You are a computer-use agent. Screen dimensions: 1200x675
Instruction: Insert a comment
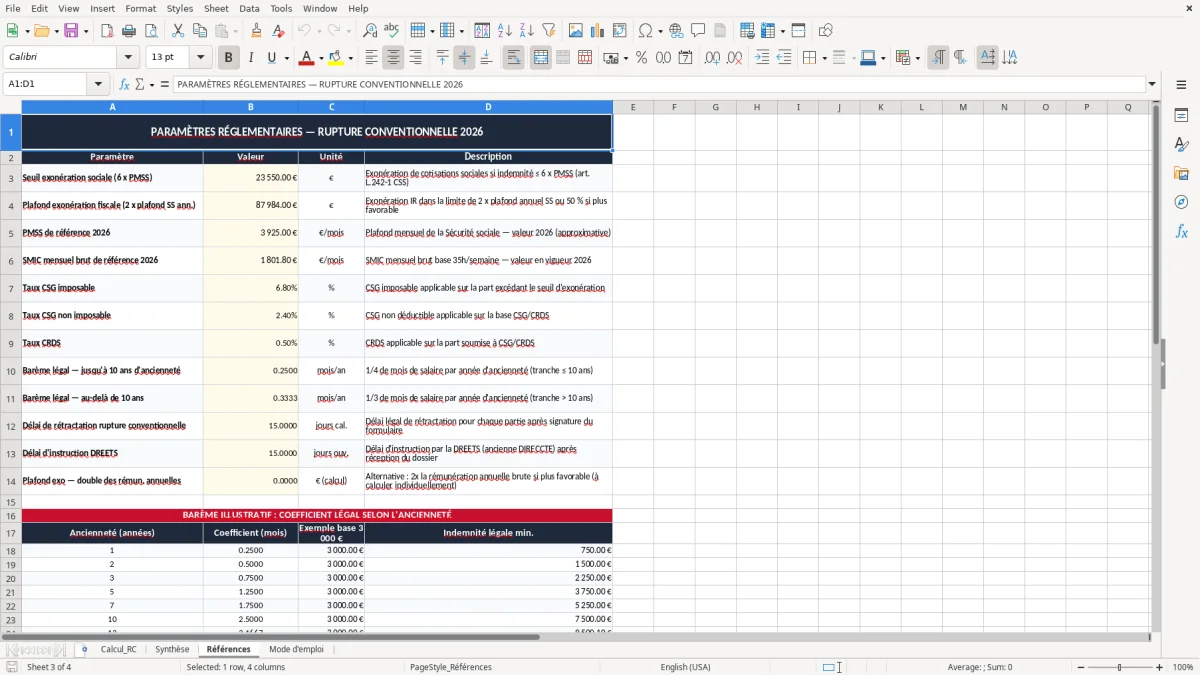(698, 31)
